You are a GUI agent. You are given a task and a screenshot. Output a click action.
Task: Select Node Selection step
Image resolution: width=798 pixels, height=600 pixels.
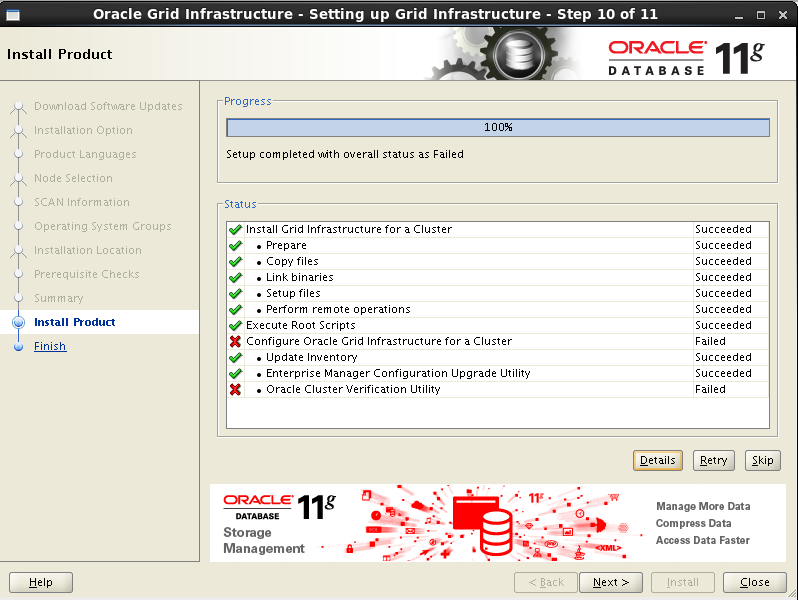click(73, 178)
